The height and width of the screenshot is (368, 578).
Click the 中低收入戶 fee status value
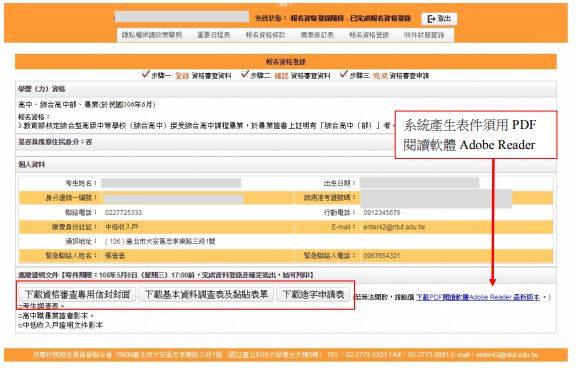pos(122,227)
